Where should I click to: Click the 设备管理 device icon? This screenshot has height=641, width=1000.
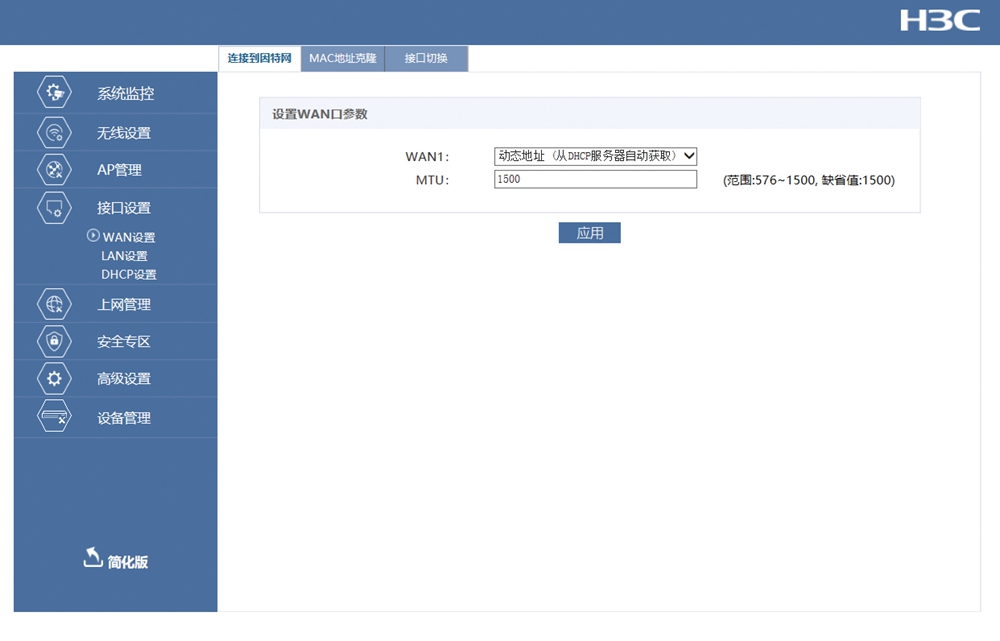click(54, 417)
